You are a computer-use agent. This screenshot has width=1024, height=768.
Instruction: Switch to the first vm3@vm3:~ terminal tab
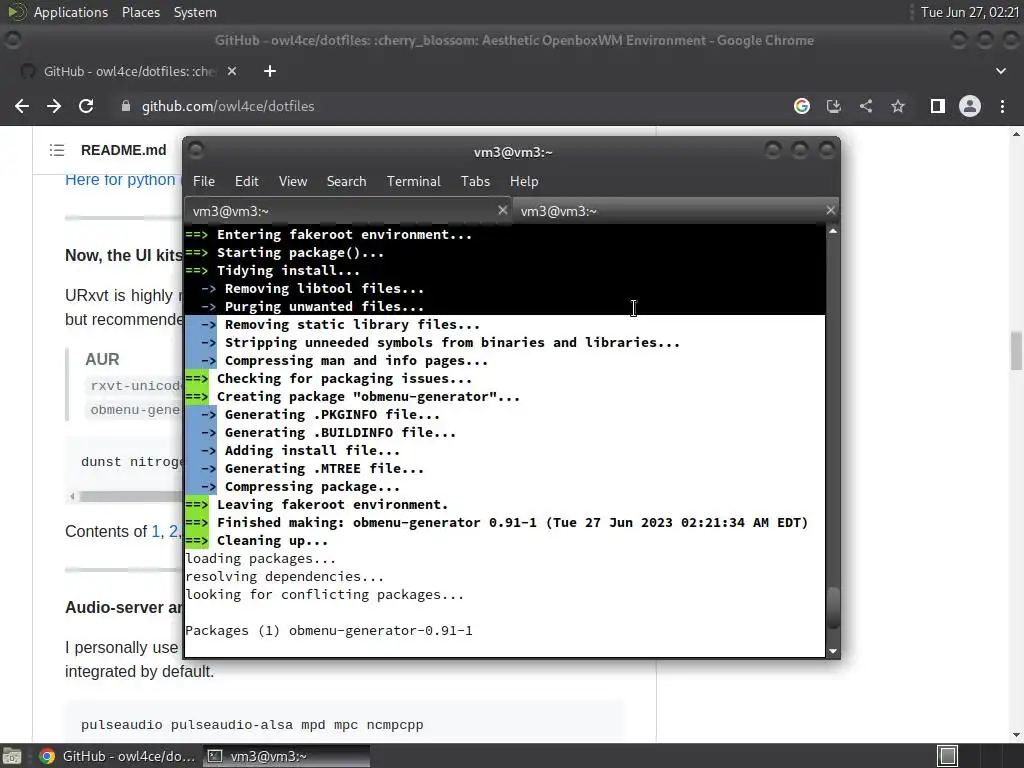347,211
